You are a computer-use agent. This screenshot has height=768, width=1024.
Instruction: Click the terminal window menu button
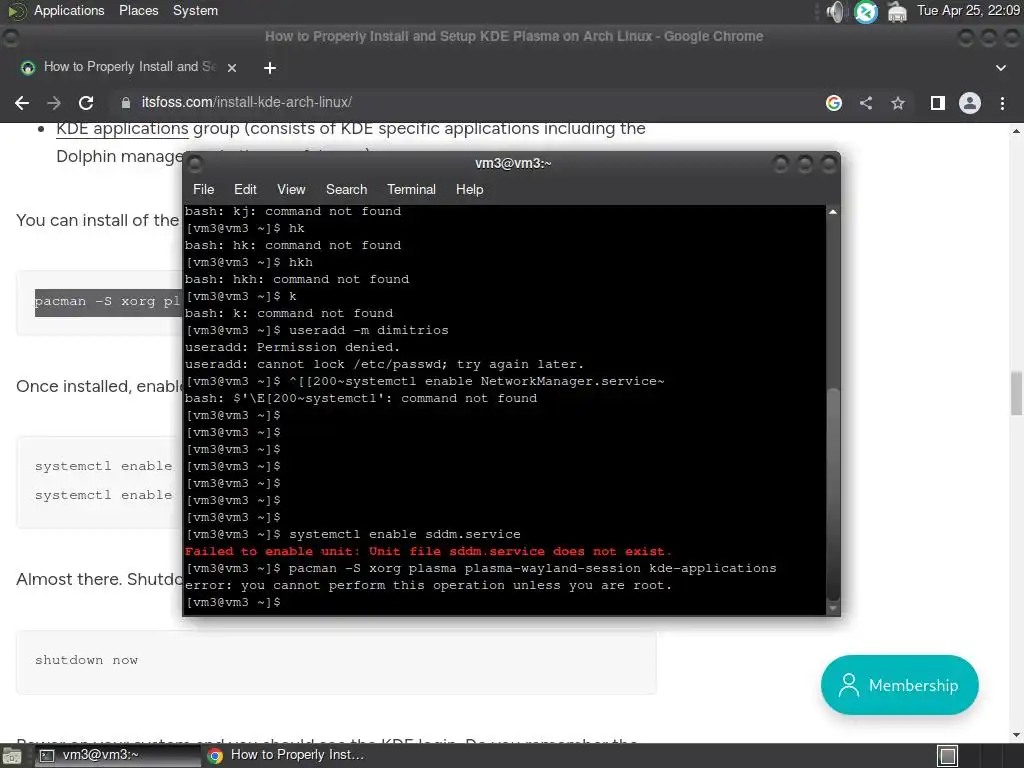pyautogui.click(x=195, y=163)
